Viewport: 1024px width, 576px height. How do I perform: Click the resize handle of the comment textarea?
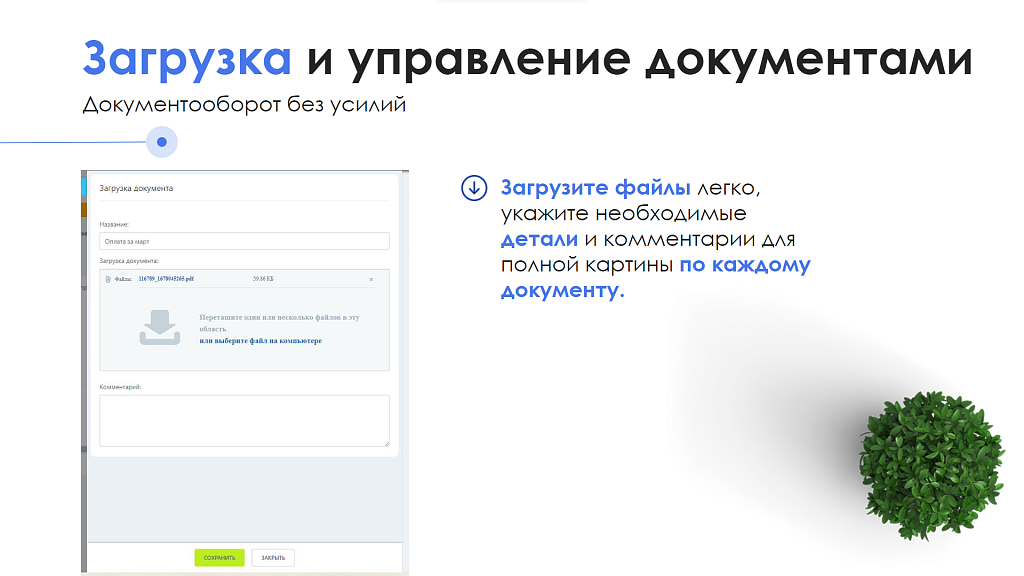click(x=387, y=442)
